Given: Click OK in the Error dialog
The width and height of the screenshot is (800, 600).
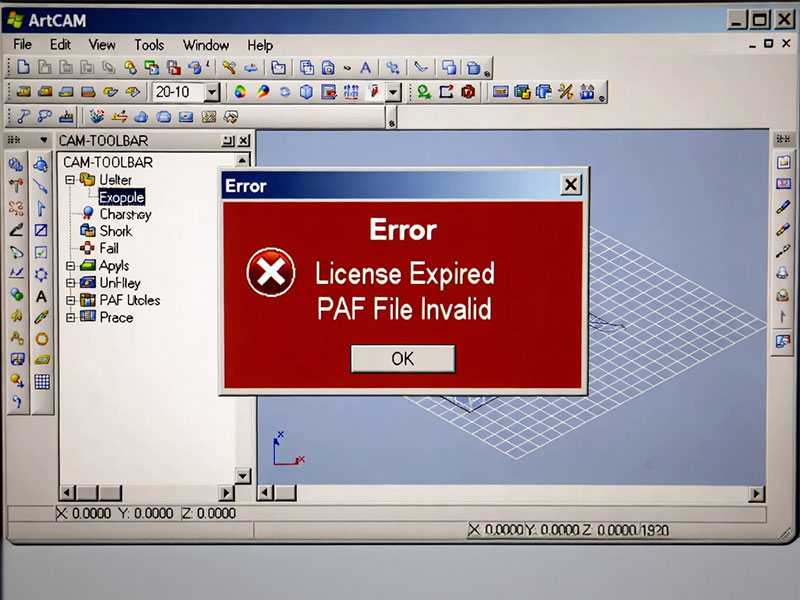Looking at the screenshot, I should [x=403, y=358].
